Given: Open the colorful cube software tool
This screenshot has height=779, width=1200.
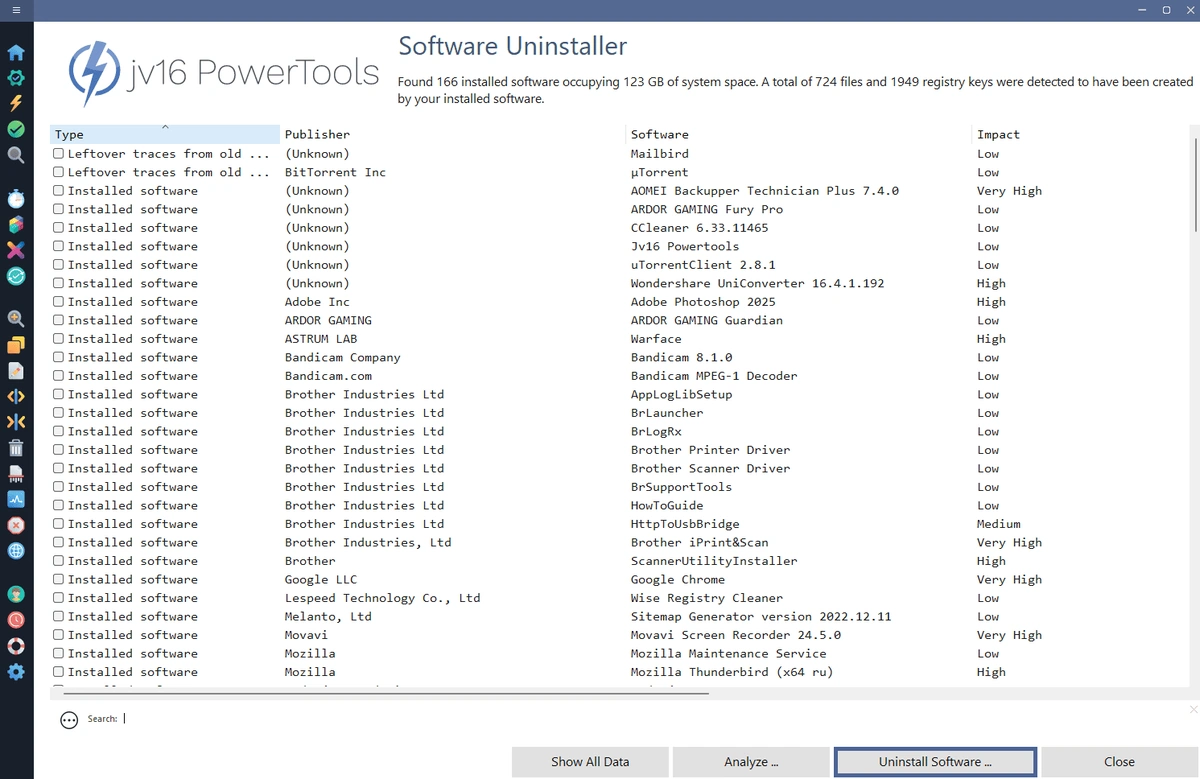Looking at the screenshot, I should 16,223.
